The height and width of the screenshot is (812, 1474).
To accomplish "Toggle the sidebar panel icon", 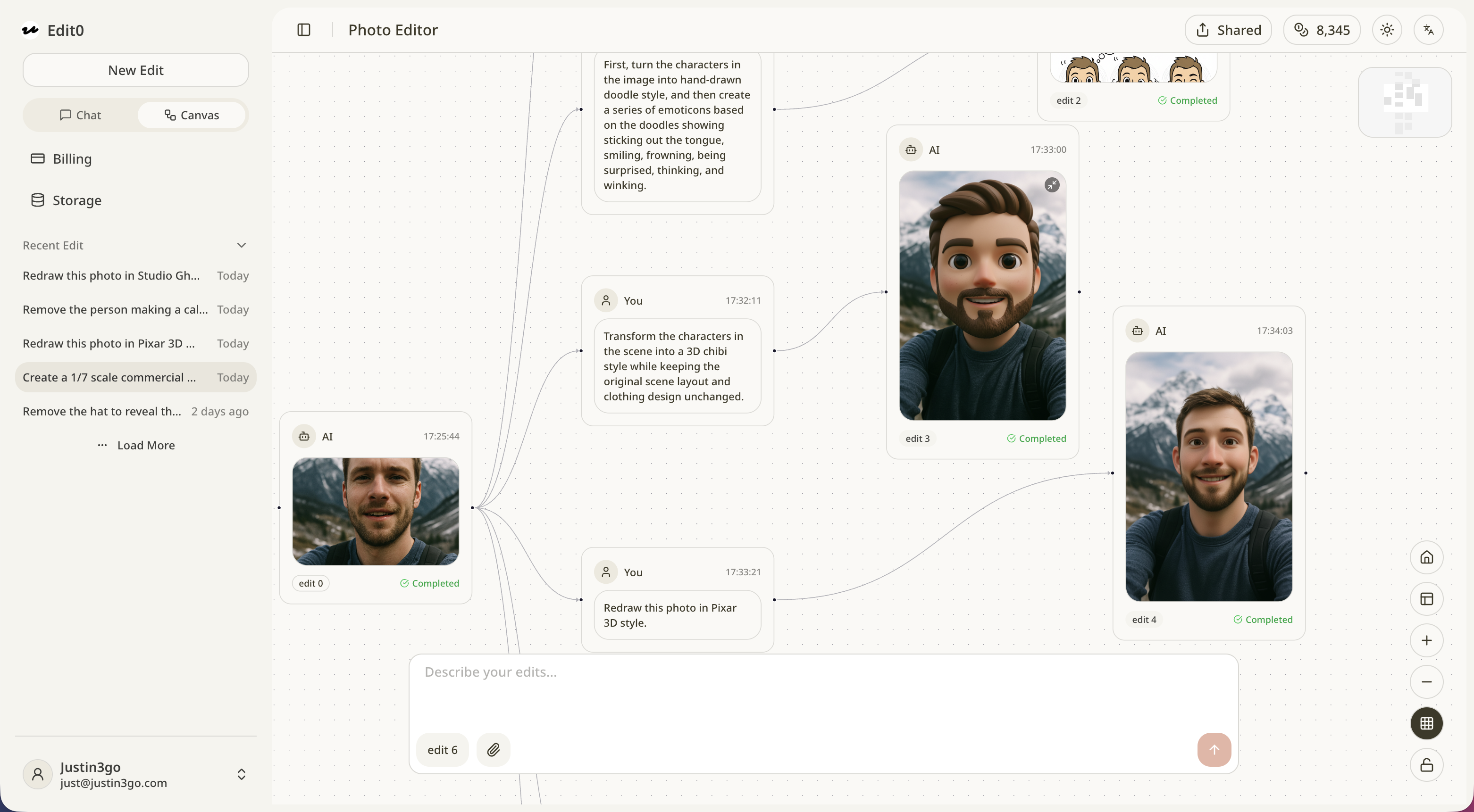I will pos(304,30).
